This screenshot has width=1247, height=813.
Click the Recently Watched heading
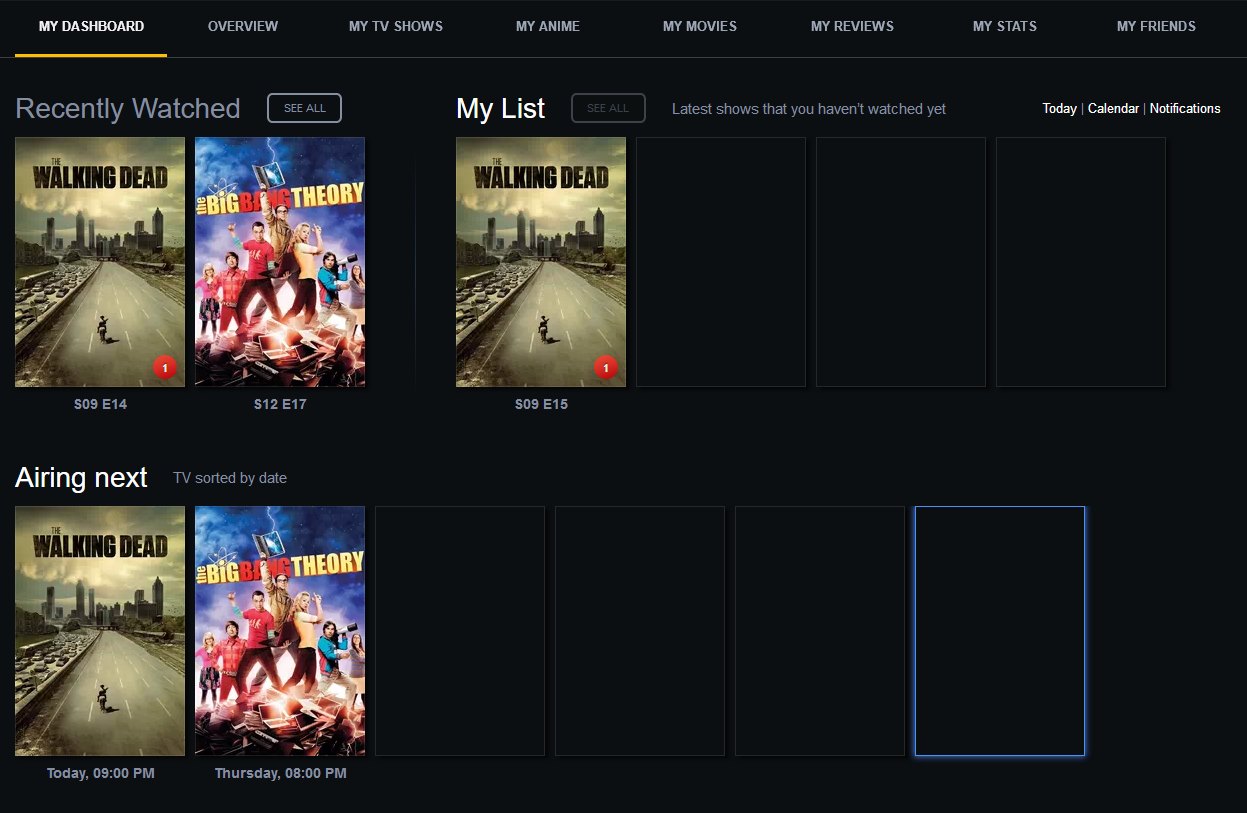click(128, 108)
